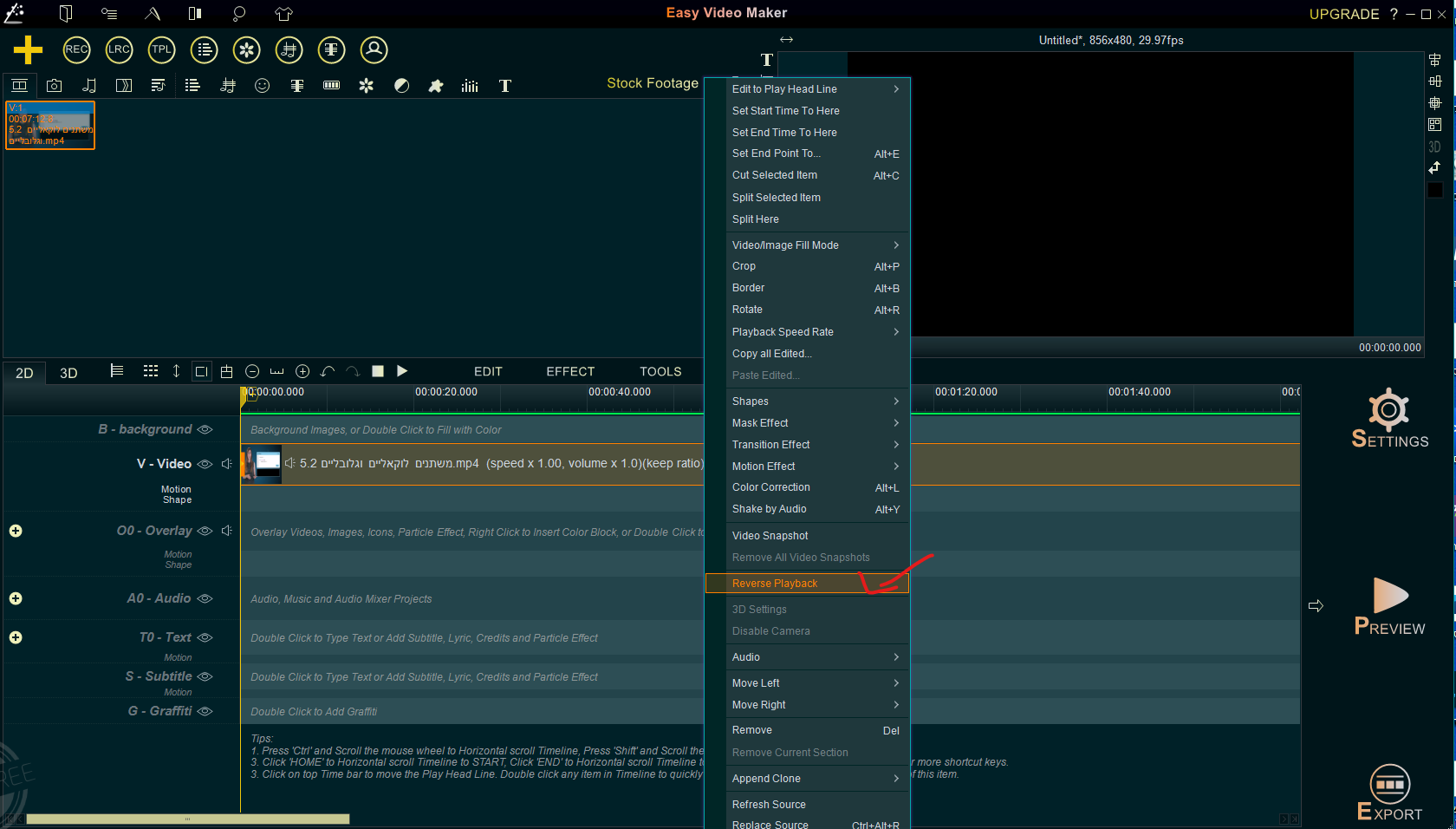Expand the Shapes submenu
This screenshot has height=829, width=1456.
point(808,401)
